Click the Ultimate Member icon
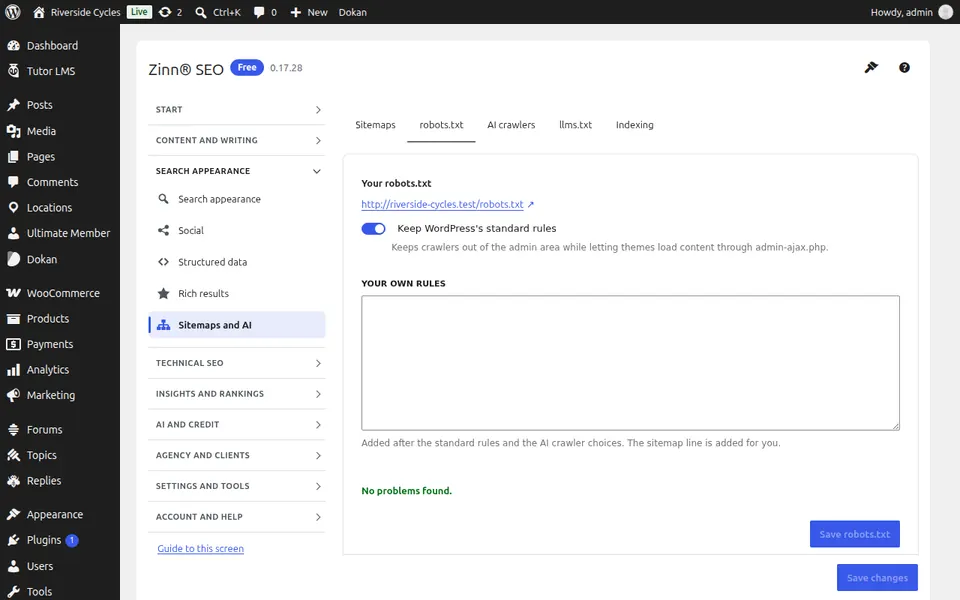960x600 pixels. 13,233
